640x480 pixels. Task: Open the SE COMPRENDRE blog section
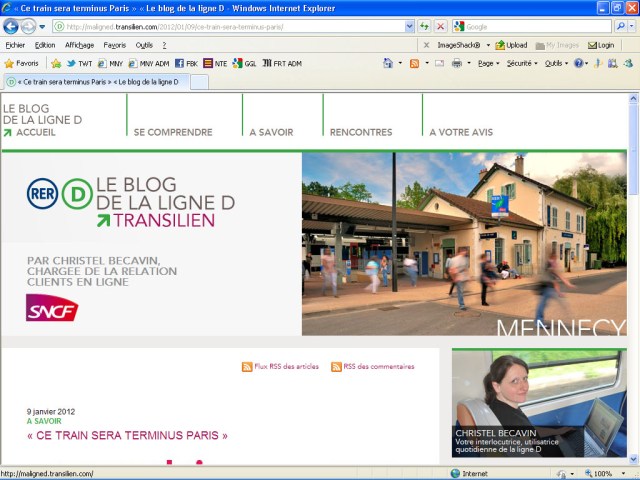point(173,132)
